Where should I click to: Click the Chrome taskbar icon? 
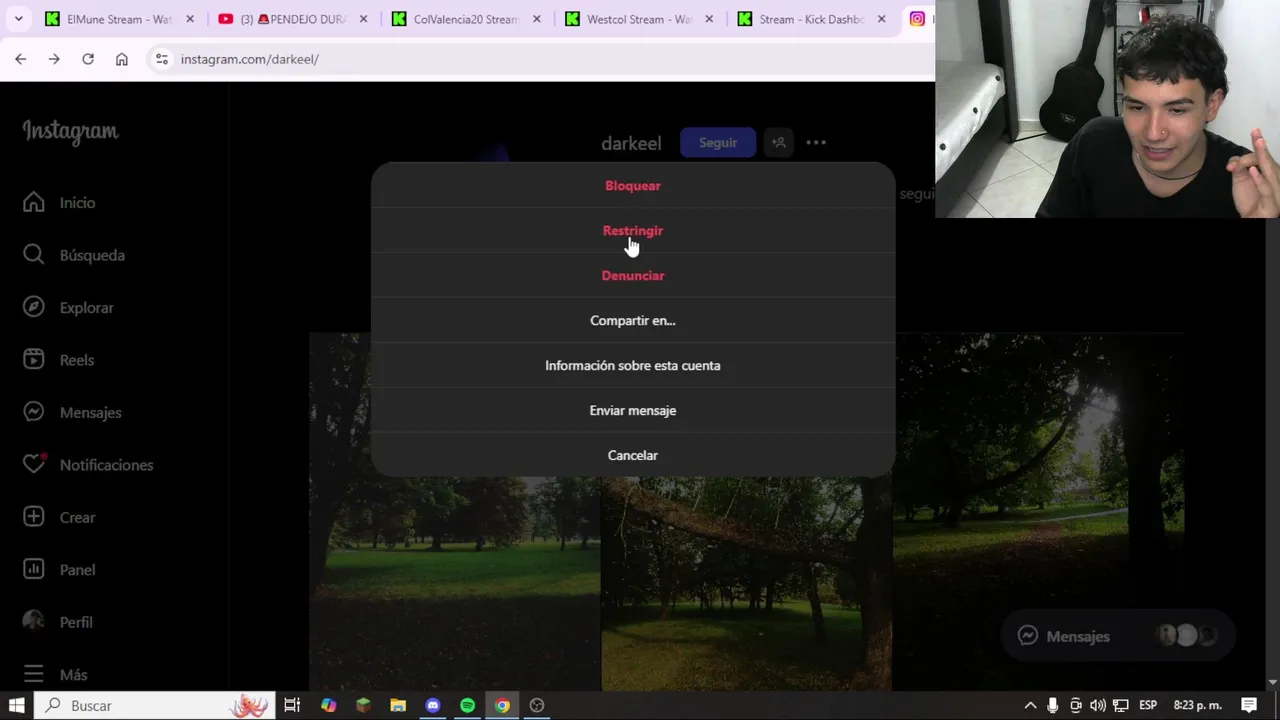pos(502,705)
